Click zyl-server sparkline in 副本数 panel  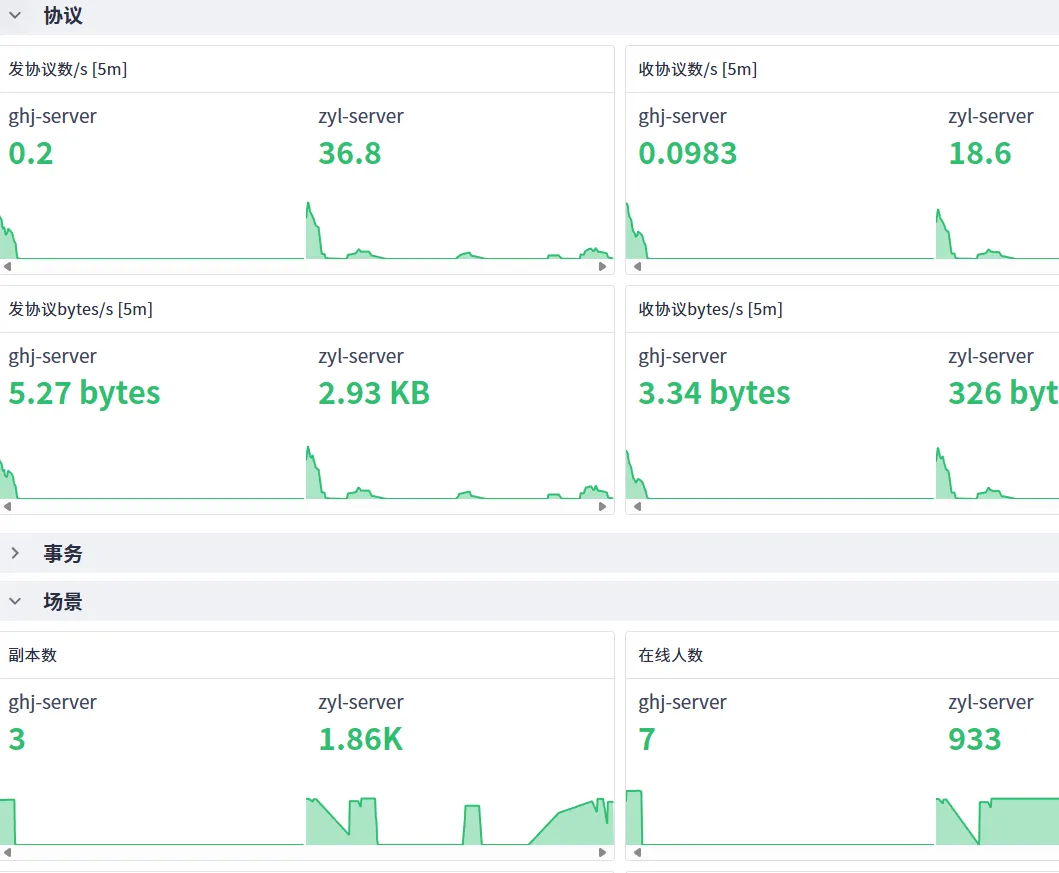tap(459, 822)
